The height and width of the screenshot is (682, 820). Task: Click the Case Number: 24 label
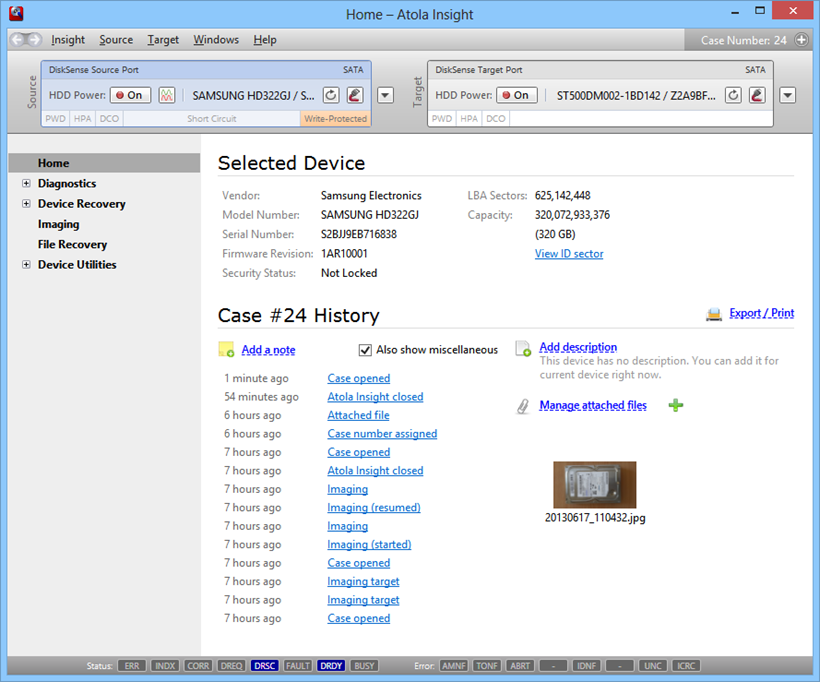[x=743, y=40]
